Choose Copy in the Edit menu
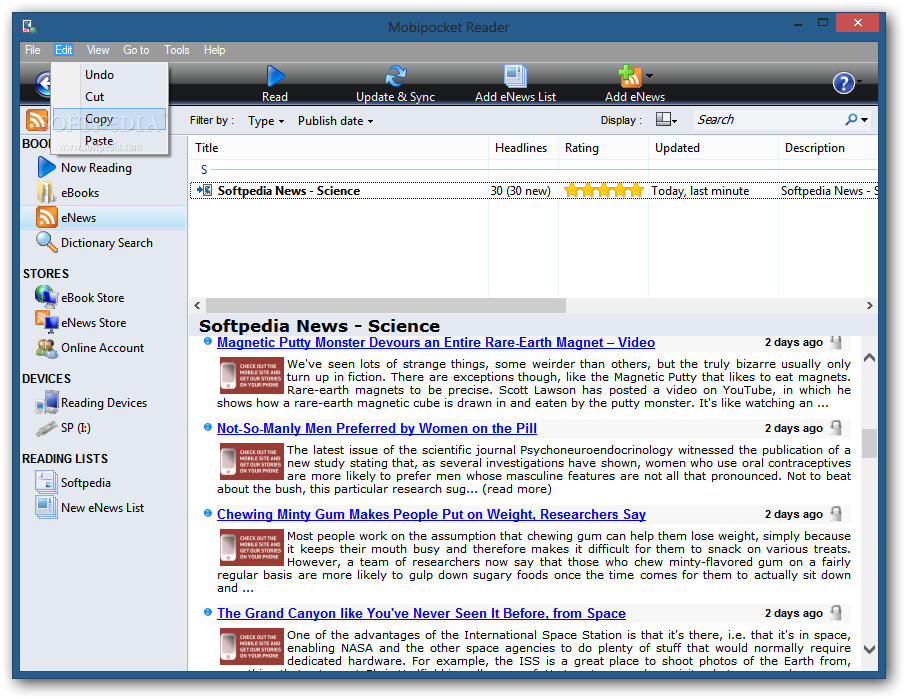Screen dimensions: 906x699 click(x=110, y=118)
